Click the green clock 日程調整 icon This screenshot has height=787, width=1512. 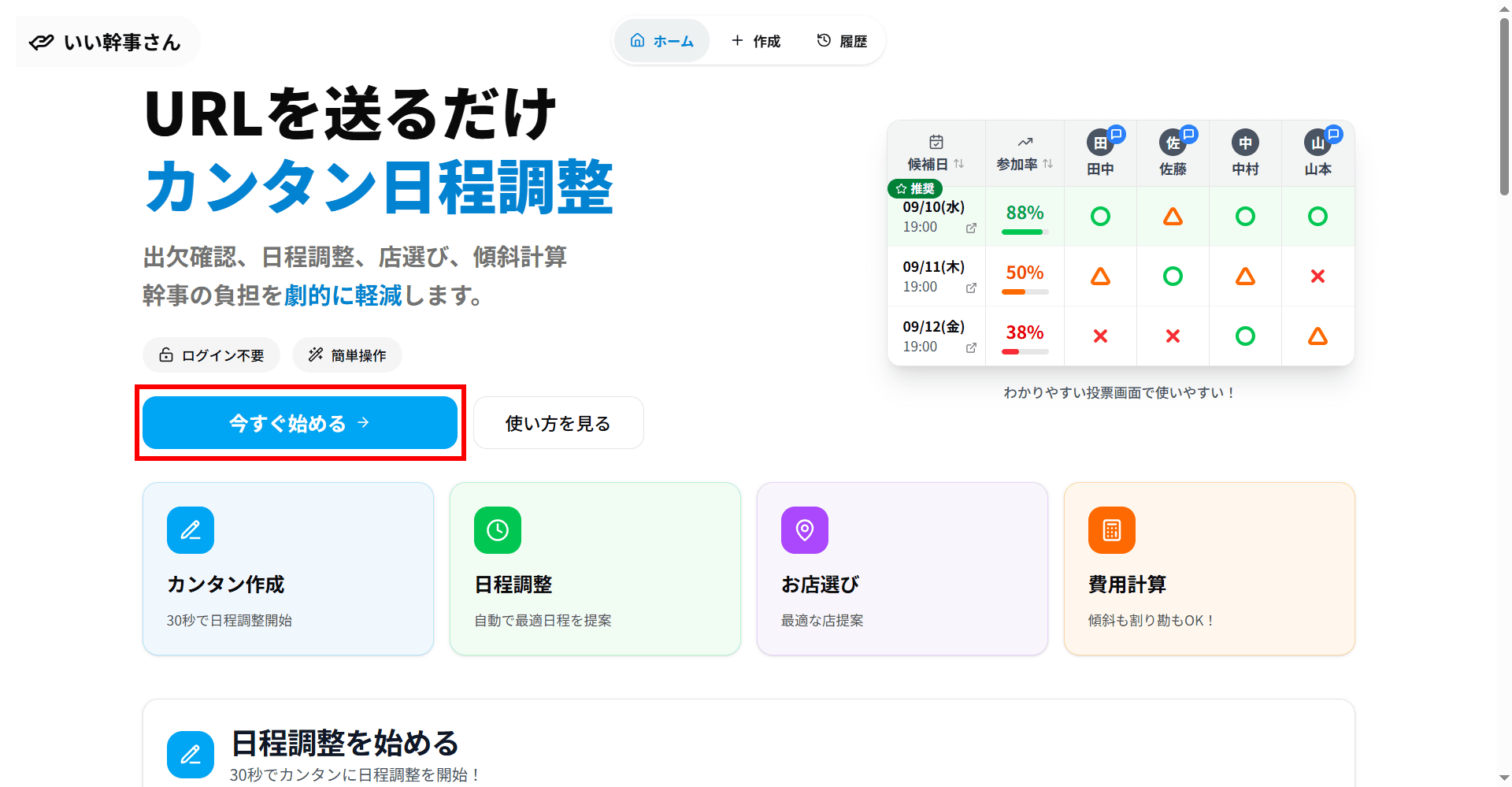click(498, 530)
